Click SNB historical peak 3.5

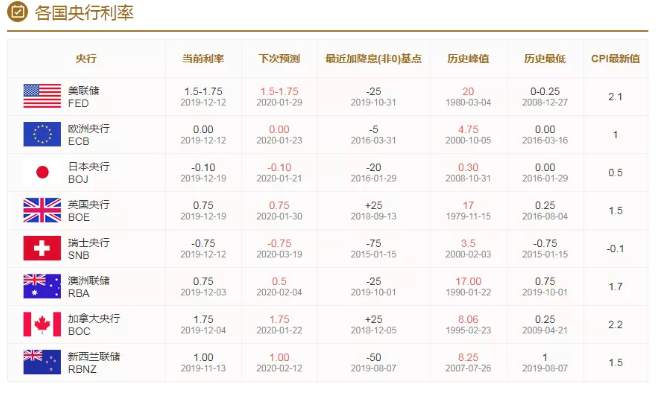point(468,243)
